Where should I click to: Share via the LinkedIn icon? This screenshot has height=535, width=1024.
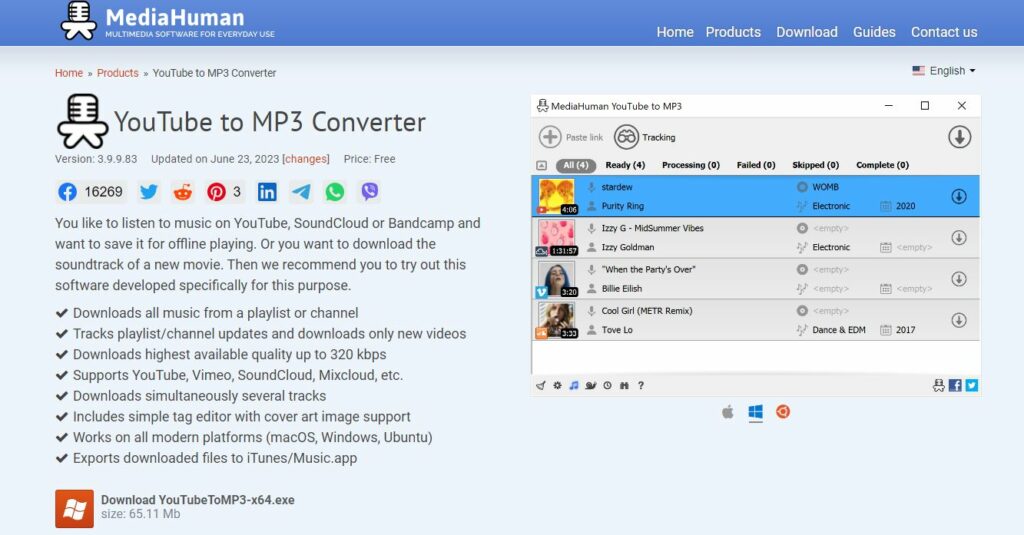coord(267,191)
